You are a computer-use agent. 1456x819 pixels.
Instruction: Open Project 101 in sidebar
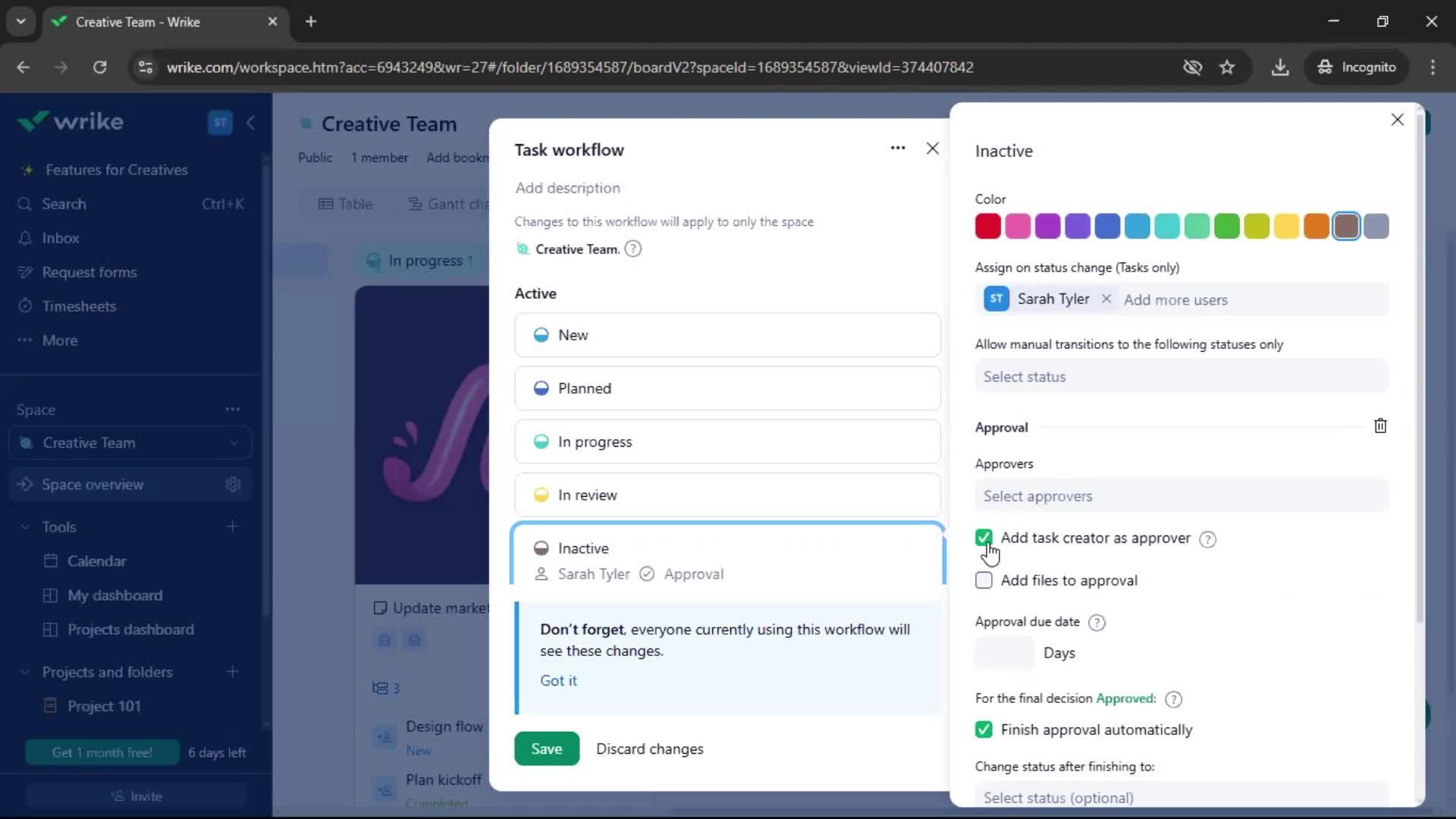(x=104, y=706)
